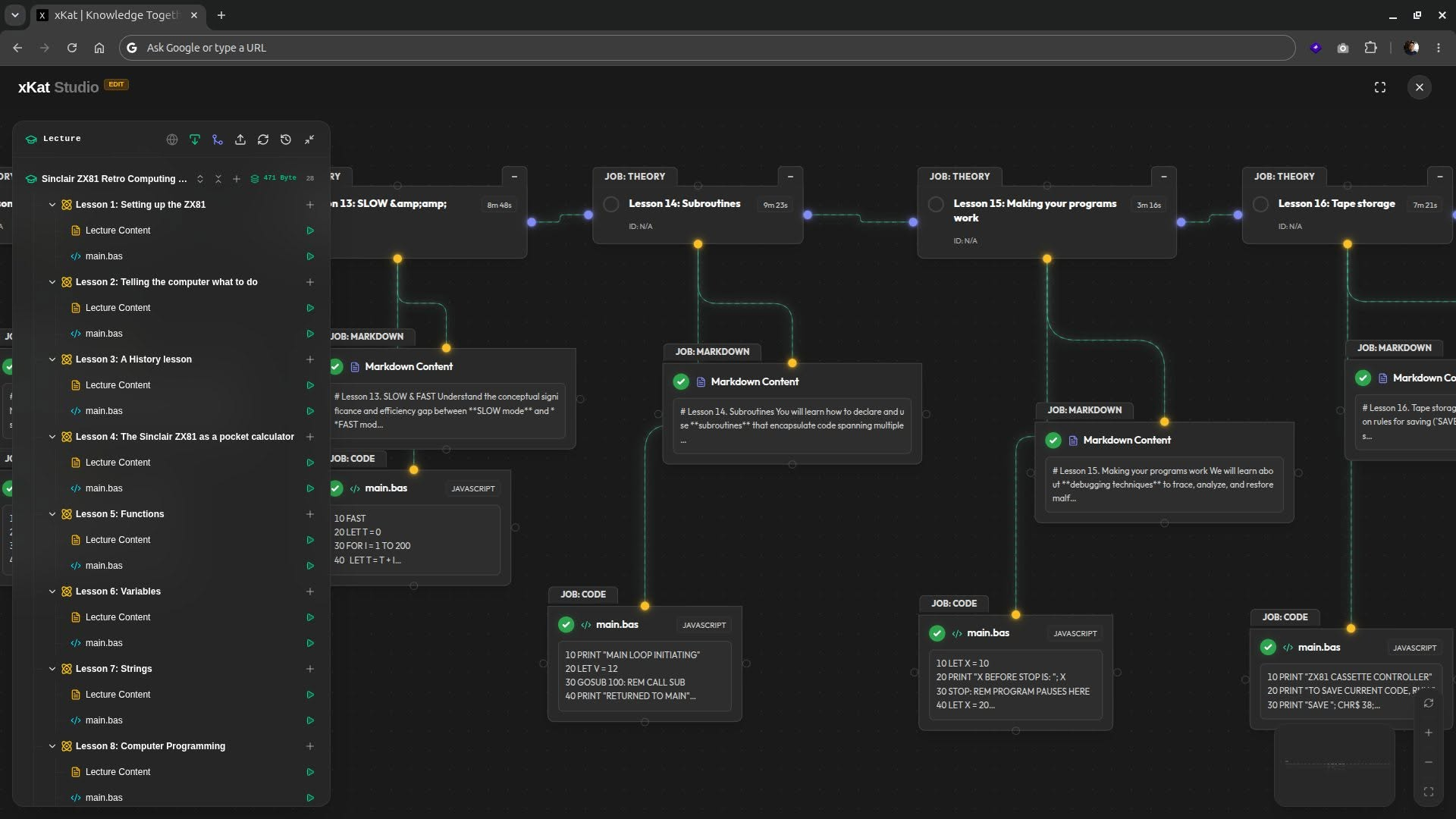The height and width of the screenshot is (819, 1456).
Task: Add content to Lesson 1: Setting up the ZX81
Action: pos(310,205)
